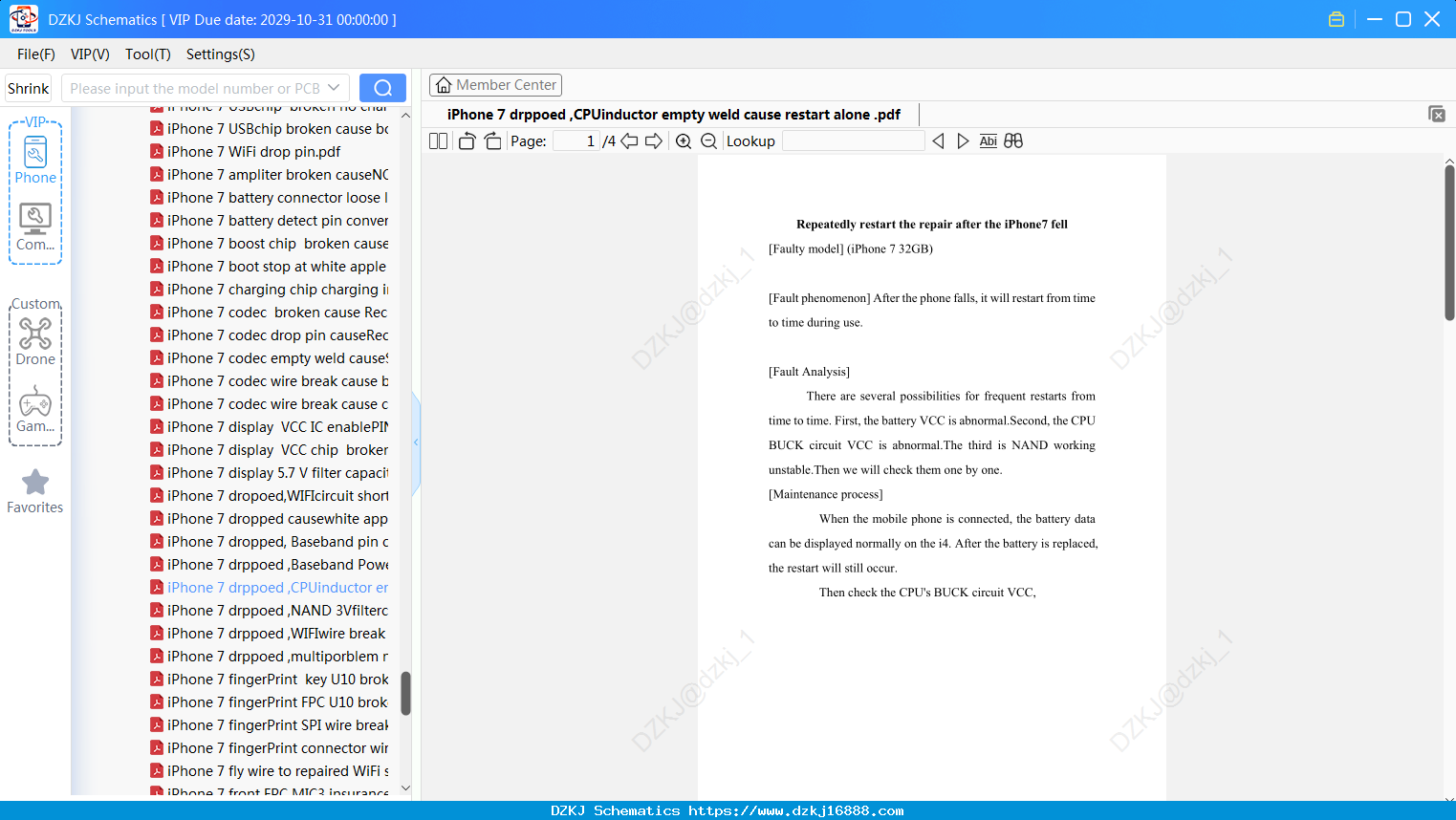Open the Member Center
1456x820 pixels.
495,85
